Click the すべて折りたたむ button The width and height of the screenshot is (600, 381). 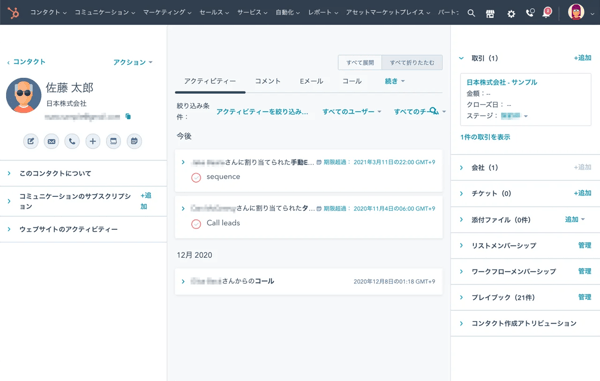click(x=412, y=62)
